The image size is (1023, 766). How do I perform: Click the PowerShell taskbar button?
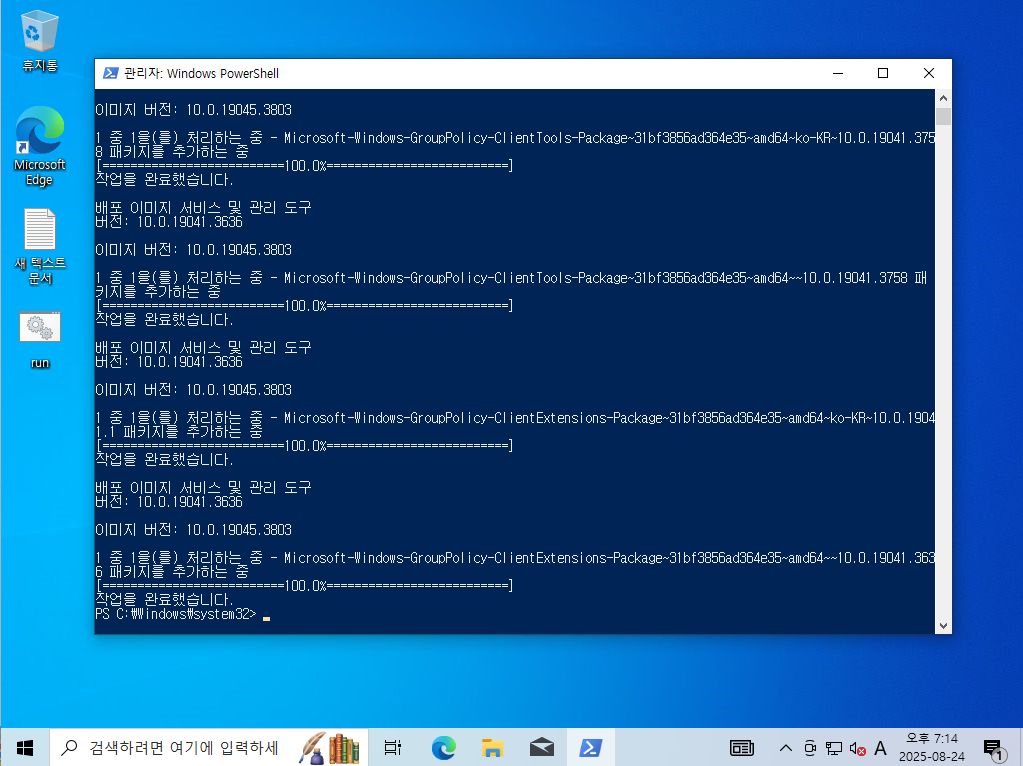[590, 747]
